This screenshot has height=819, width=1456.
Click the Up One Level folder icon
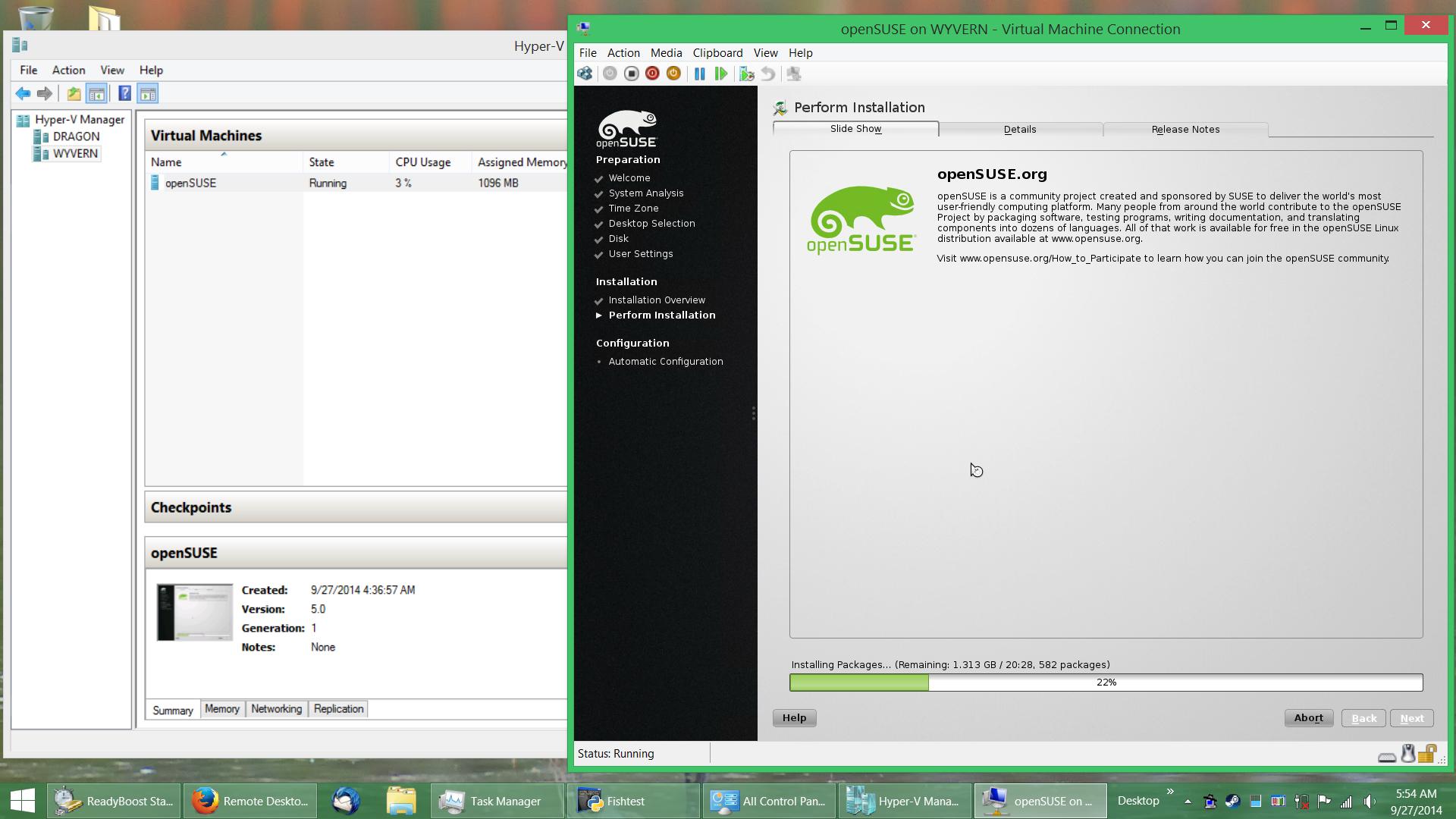pyautogui.click(x=74, y=94)
